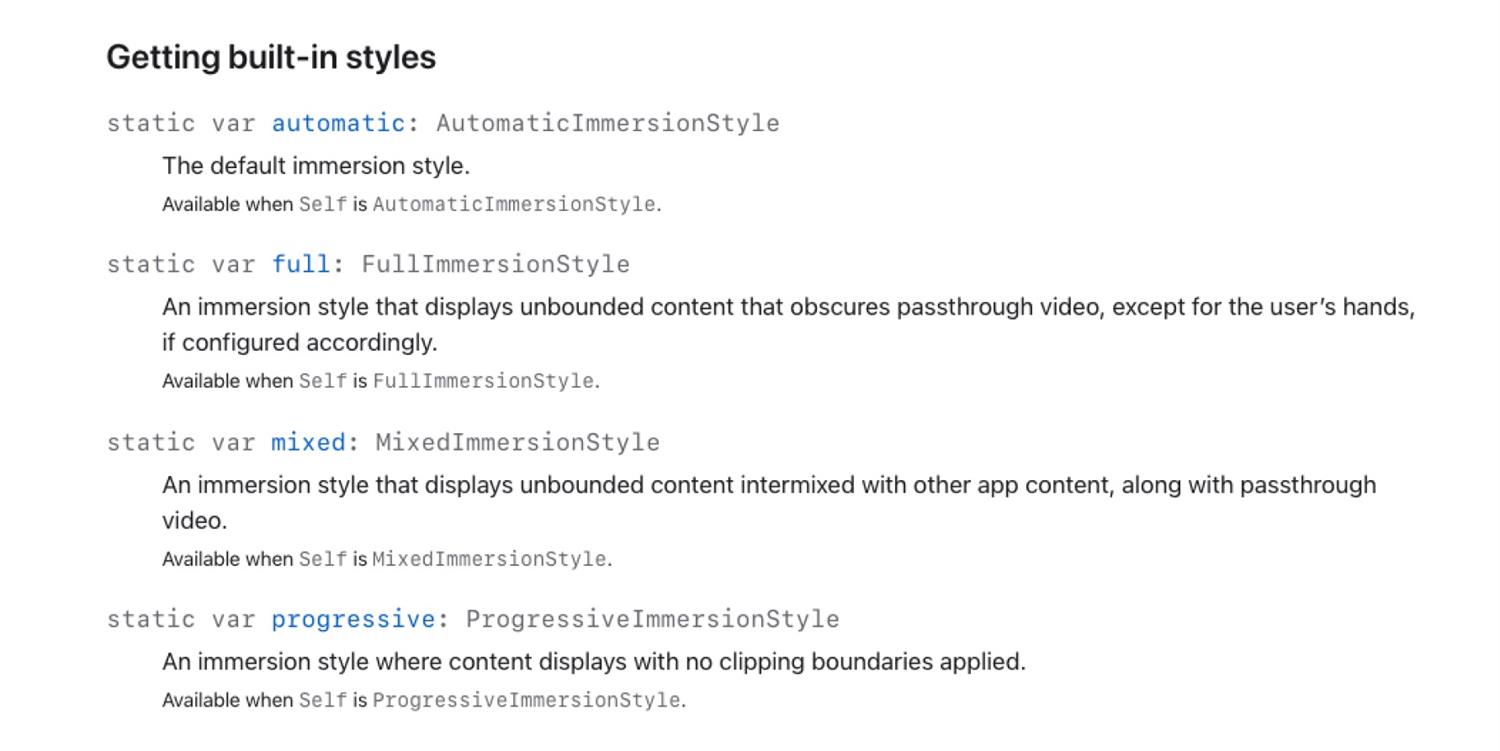Open the progressive property link
The width and height of the screenshot is (1500, 751).
tap(353, 619)
